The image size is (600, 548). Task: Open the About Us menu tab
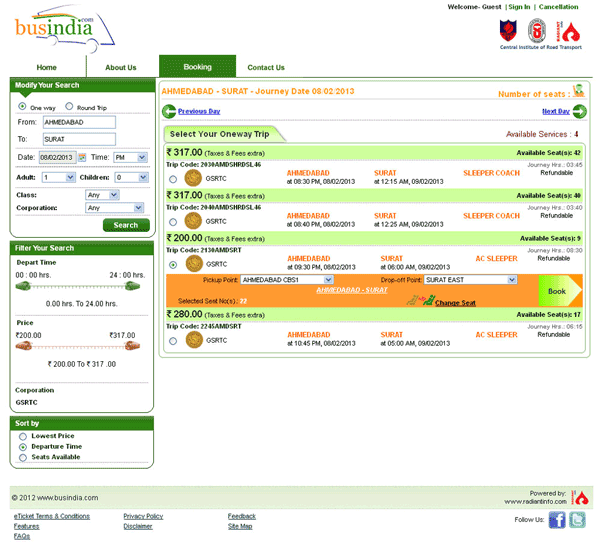121,67
